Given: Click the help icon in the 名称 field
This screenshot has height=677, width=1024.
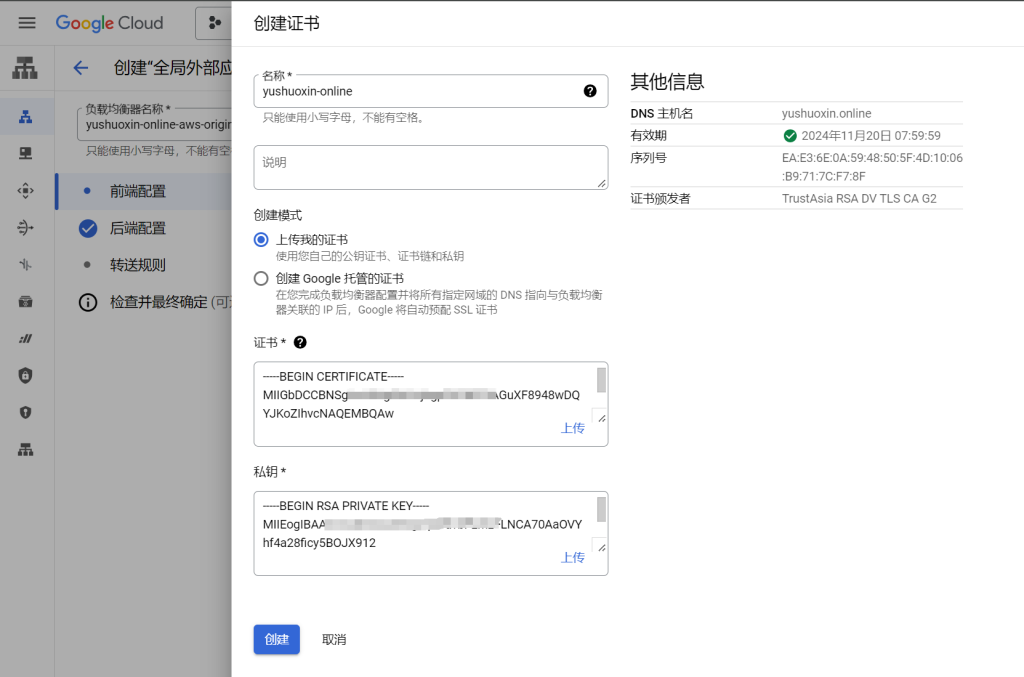Looking at the screenshot, I should coord(590,91).
